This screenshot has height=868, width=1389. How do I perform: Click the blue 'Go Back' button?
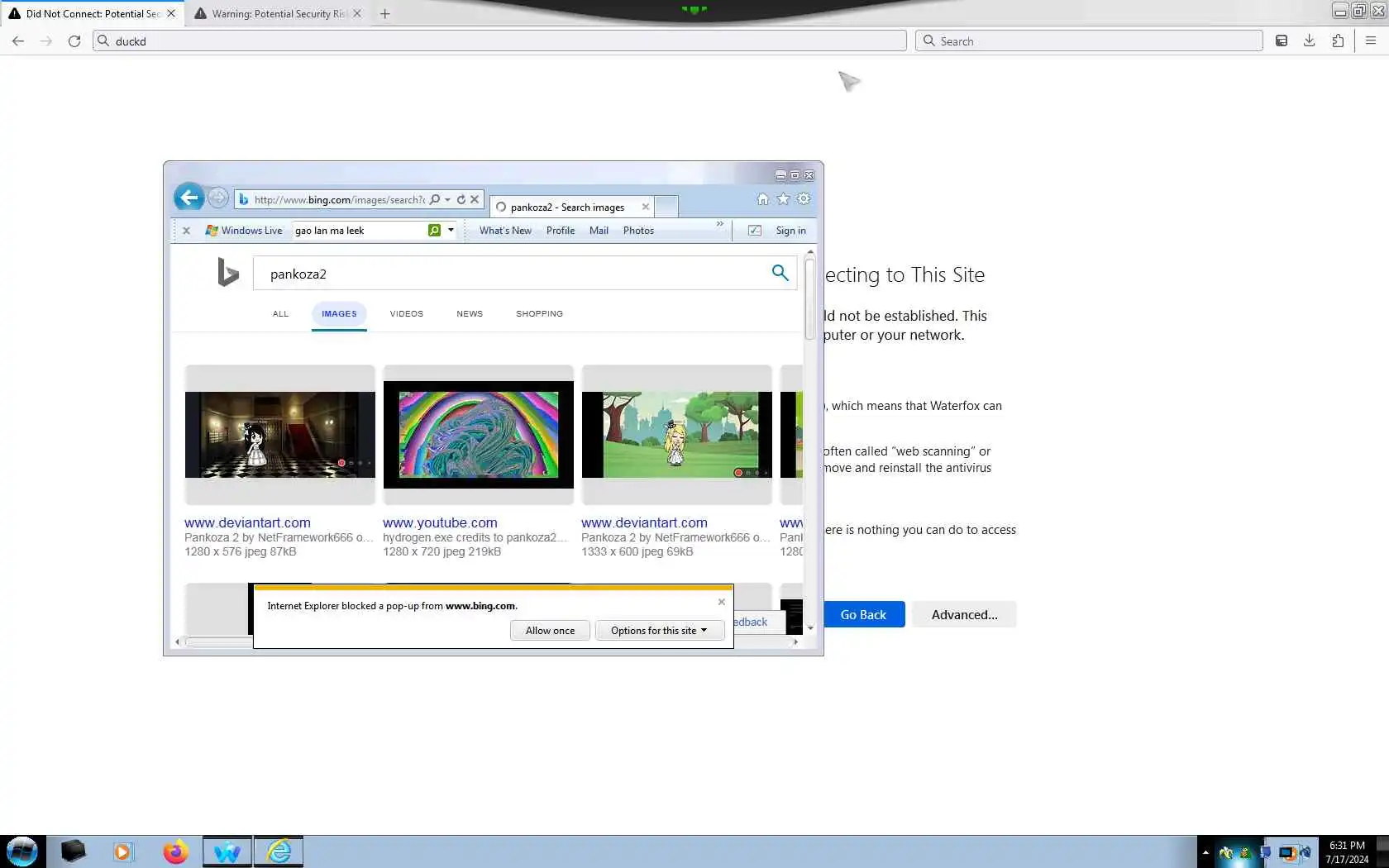click(863, 614)
